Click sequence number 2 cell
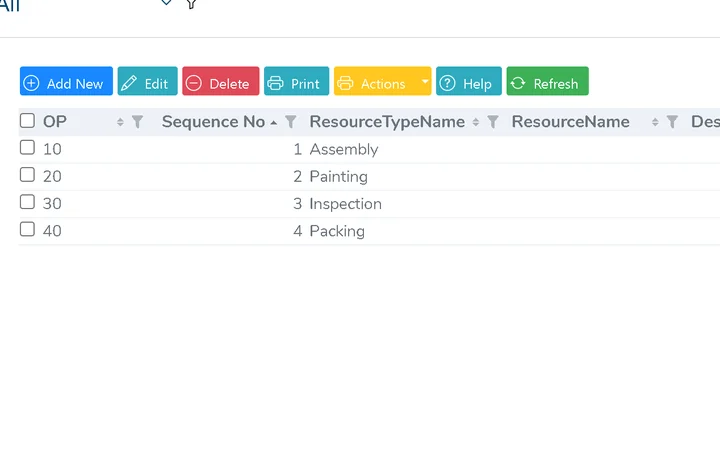Viewport: 720px width, 450px height. point(298,176)
